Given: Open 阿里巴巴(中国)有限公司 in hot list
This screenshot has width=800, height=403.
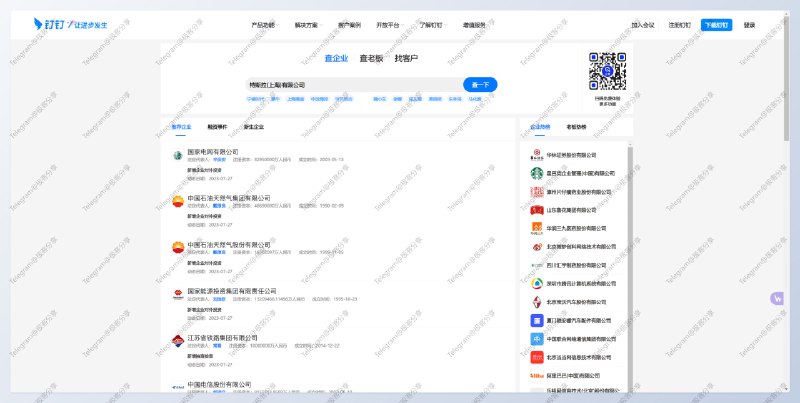Looking at the screenshot, I should 573,375.
